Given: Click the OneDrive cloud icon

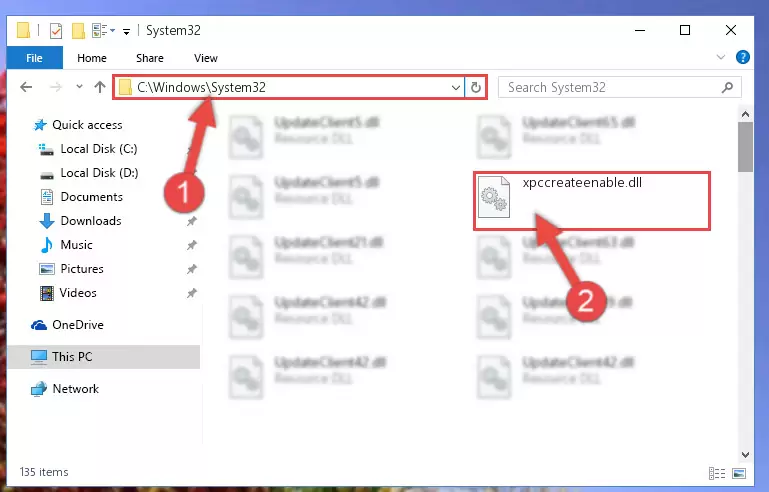Looking at the screenshot, I should point(39,325).
